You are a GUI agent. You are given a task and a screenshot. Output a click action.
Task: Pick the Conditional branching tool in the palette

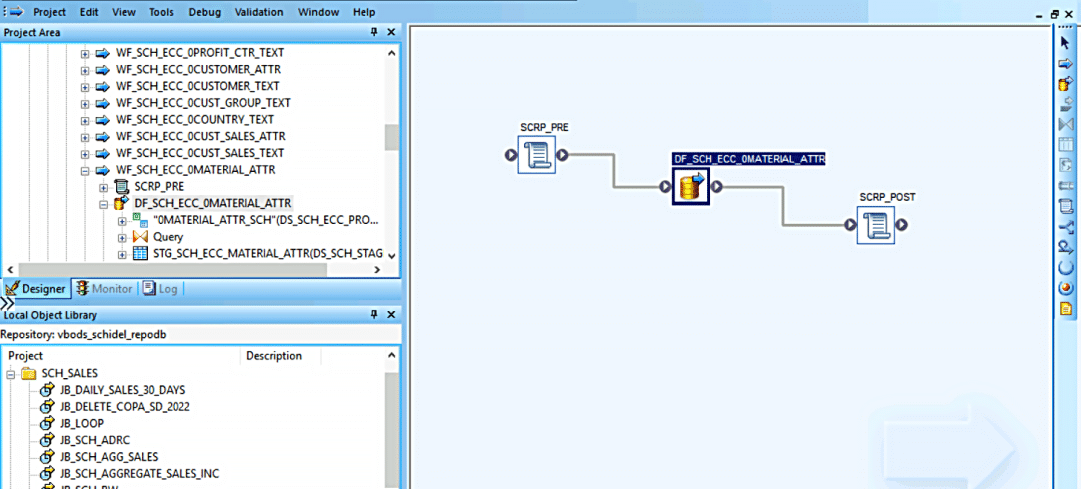(1066, 226)
